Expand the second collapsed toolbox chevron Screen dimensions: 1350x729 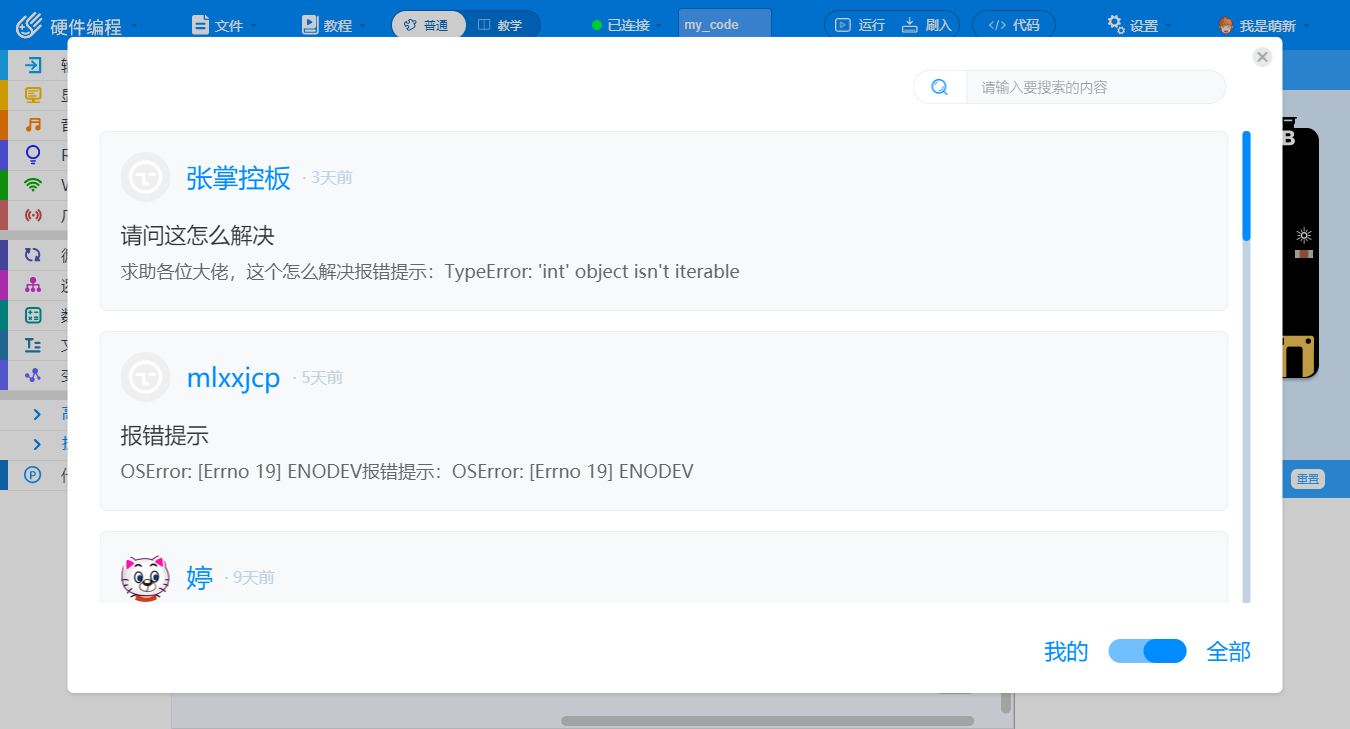point(37,444)
